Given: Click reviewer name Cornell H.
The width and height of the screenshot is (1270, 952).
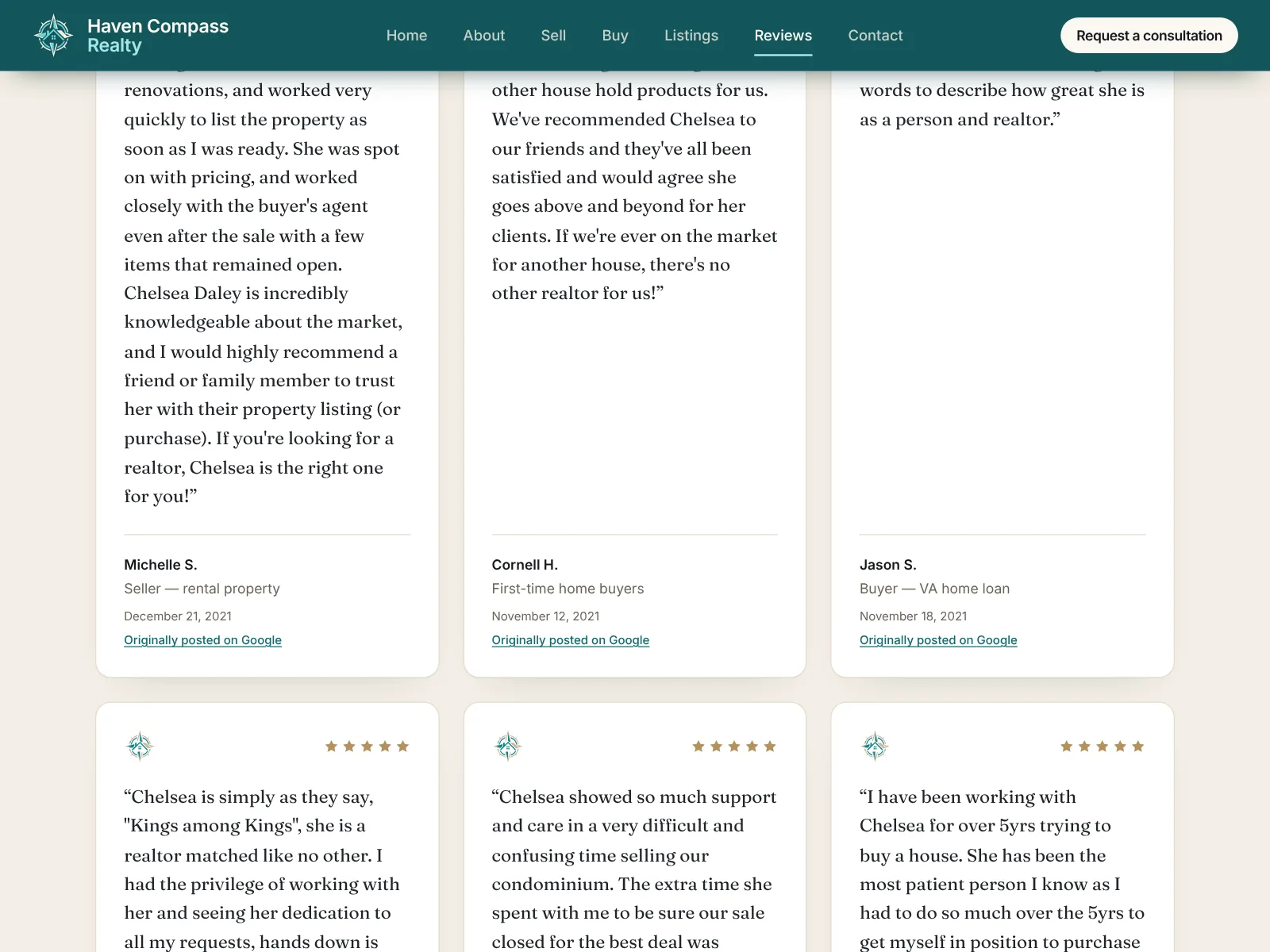Looking at the screenshot, I should pos(525,565).
